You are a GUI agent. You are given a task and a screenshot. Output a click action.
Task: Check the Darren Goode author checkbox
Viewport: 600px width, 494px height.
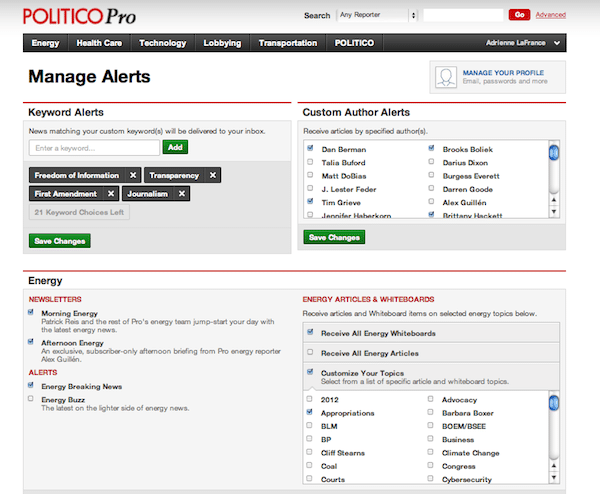tap(431, 188)
